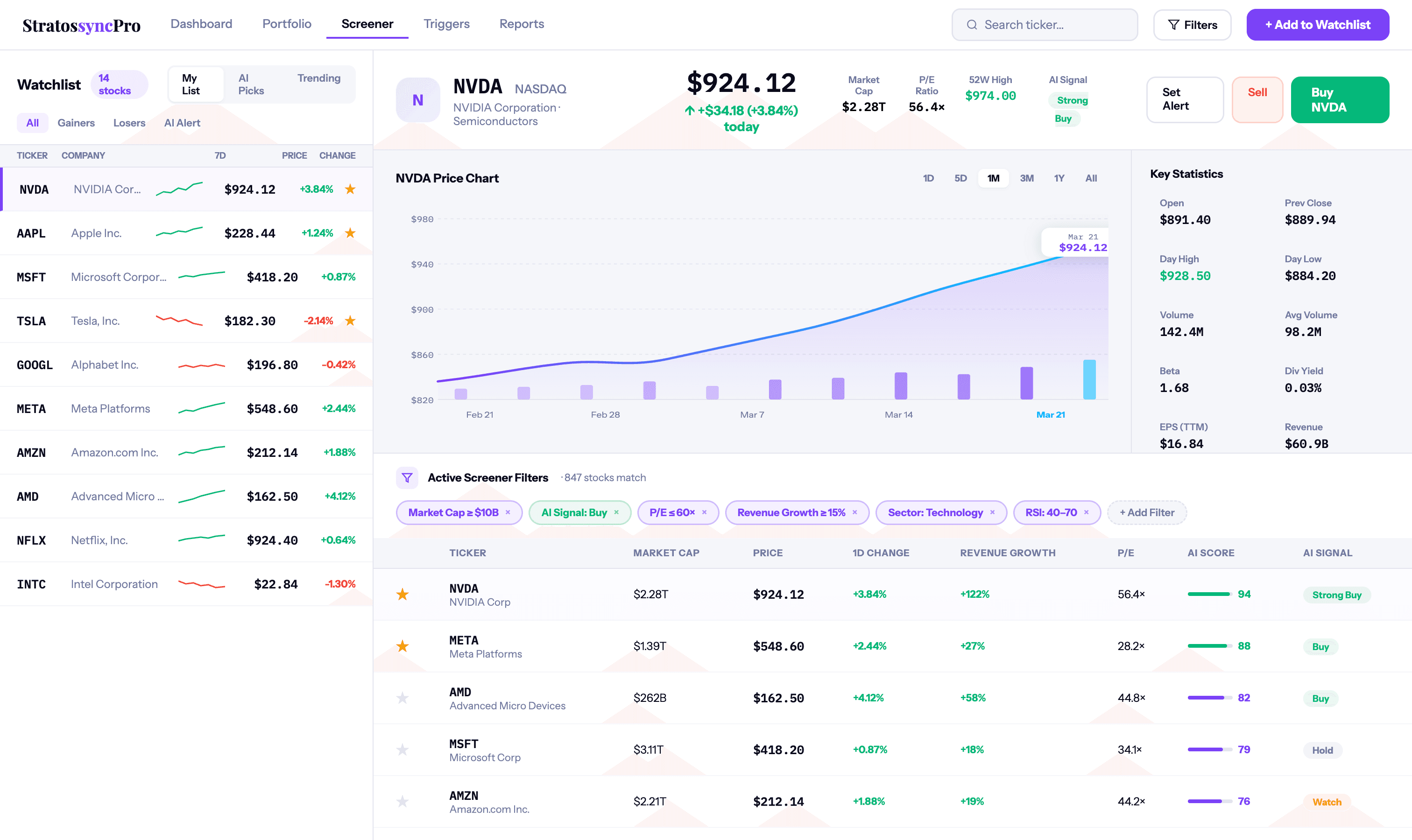Toggle the favorite star on the MSFT screener row
The height and width of the screenshot is (840, 1412).
(402, 749)
